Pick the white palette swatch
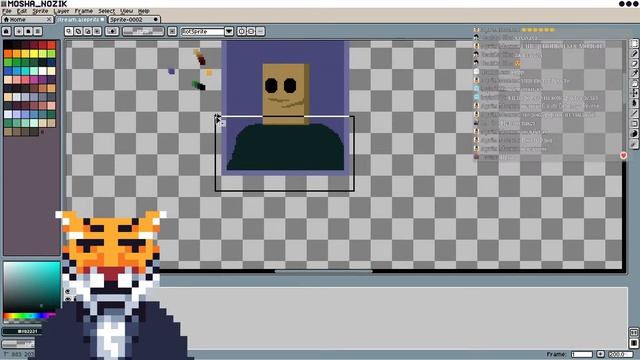 coord(42,71)
